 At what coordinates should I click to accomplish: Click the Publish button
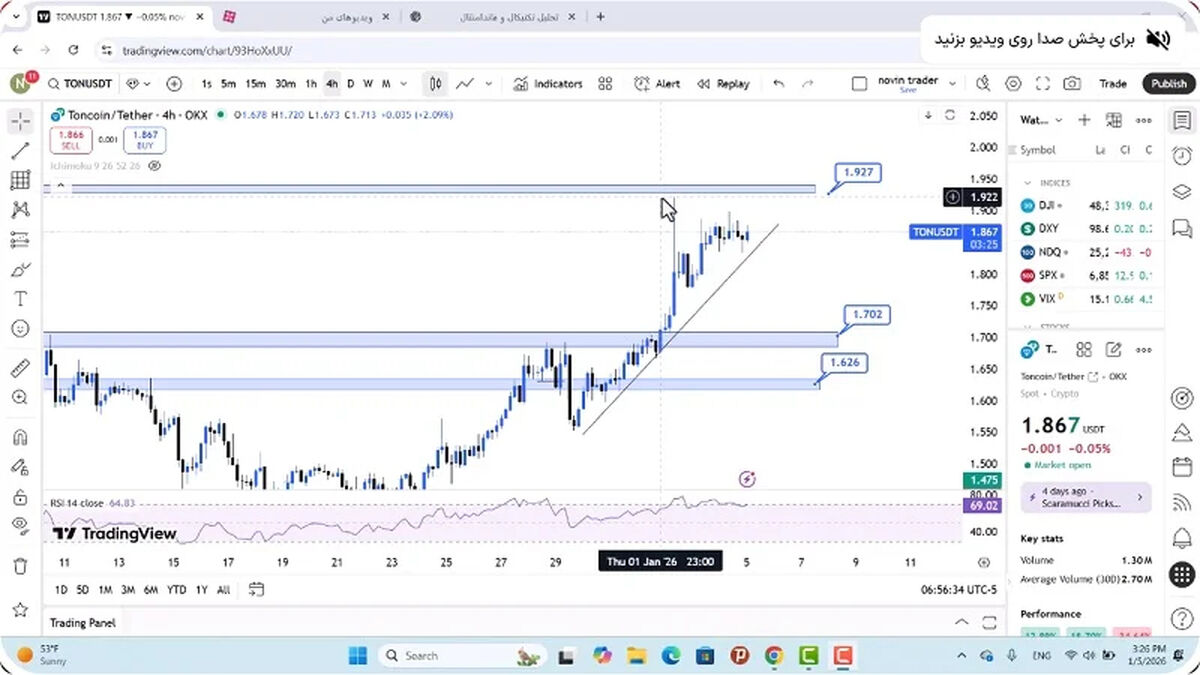click(1168, 84)
